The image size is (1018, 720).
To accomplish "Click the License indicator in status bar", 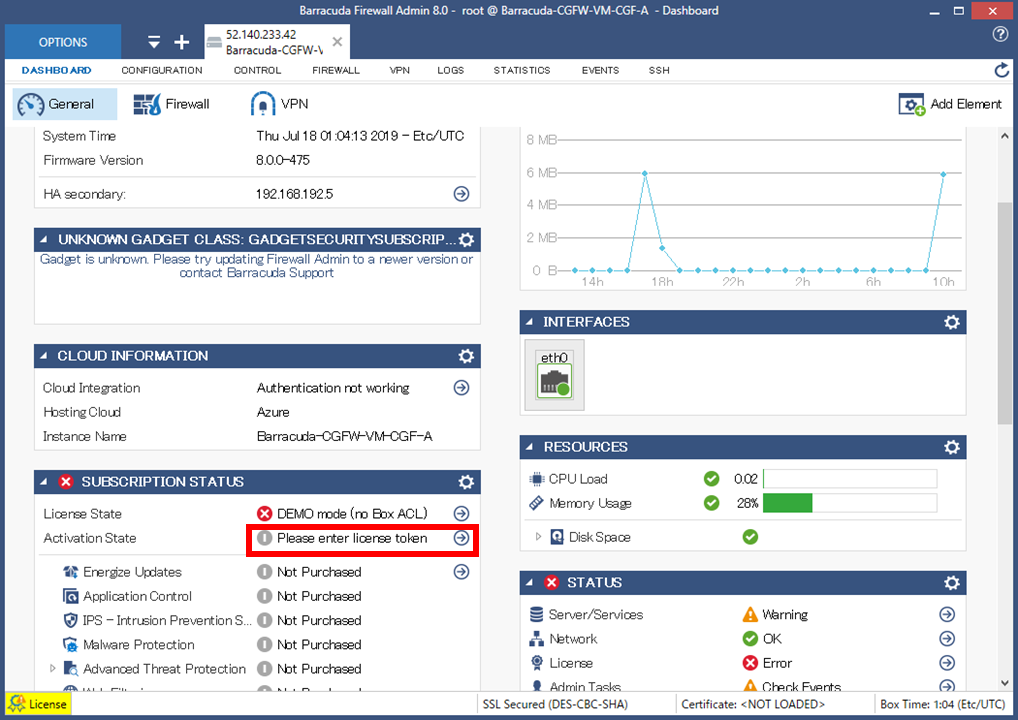I will 38,704.
